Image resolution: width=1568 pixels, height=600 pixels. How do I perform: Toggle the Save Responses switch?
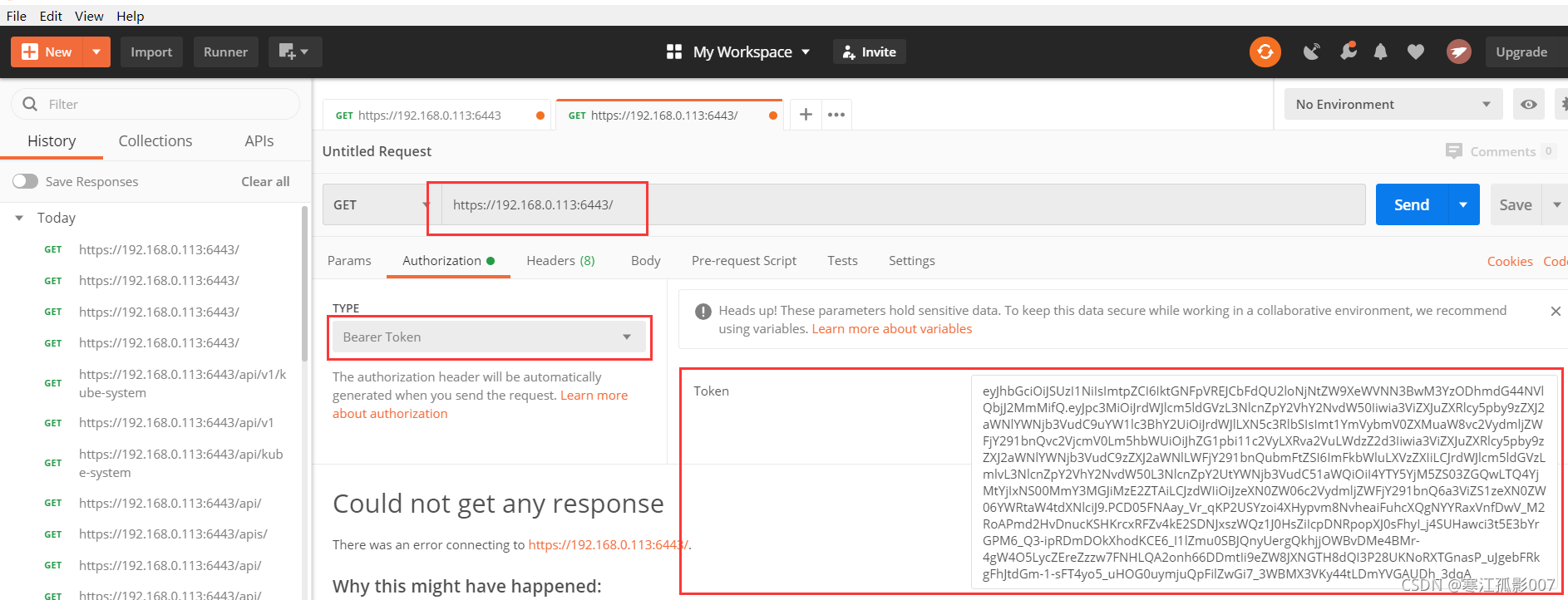[x=25, y=181]
